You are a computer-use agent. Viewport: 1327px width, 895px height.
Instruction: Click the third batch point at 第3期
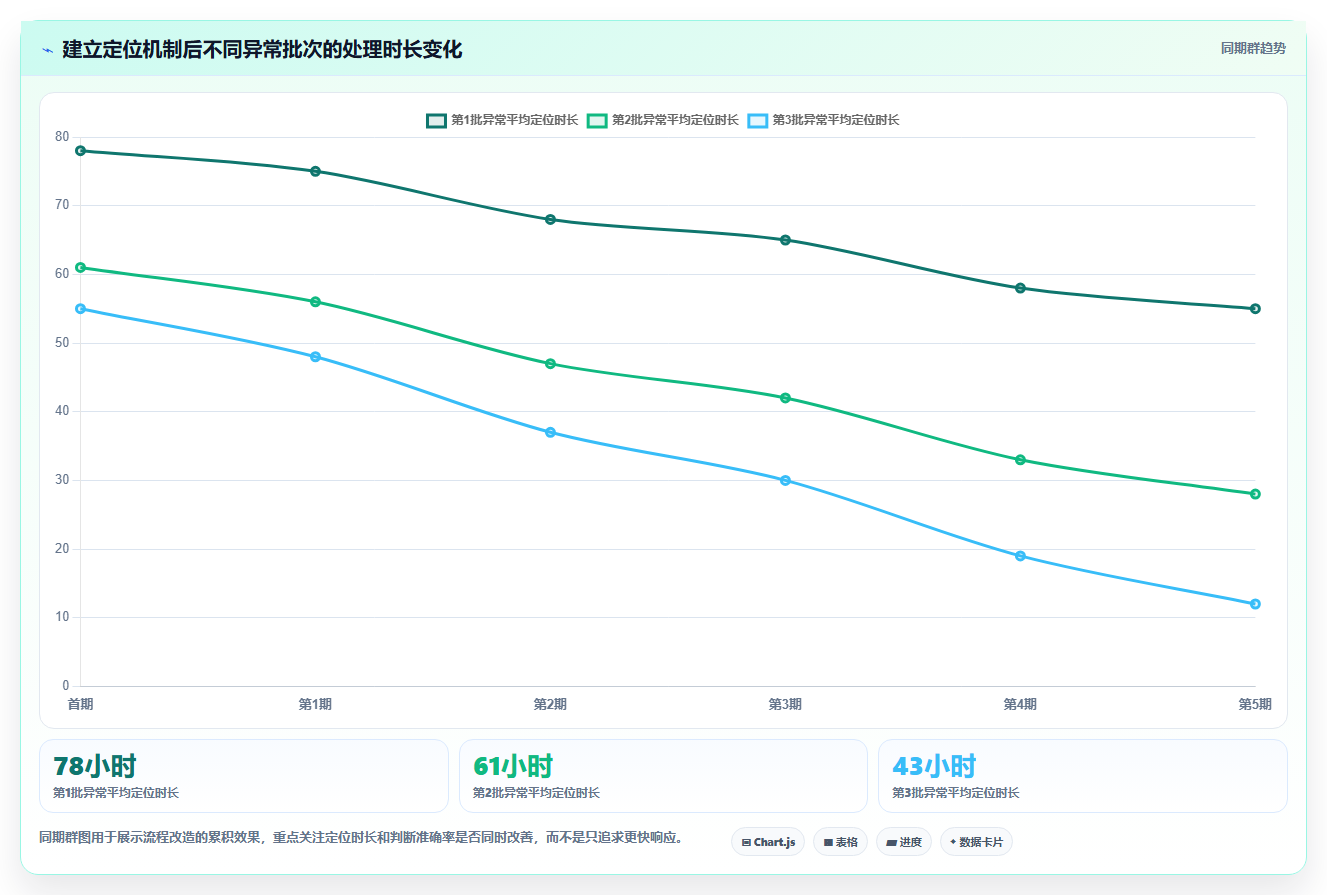coord(785,480)
